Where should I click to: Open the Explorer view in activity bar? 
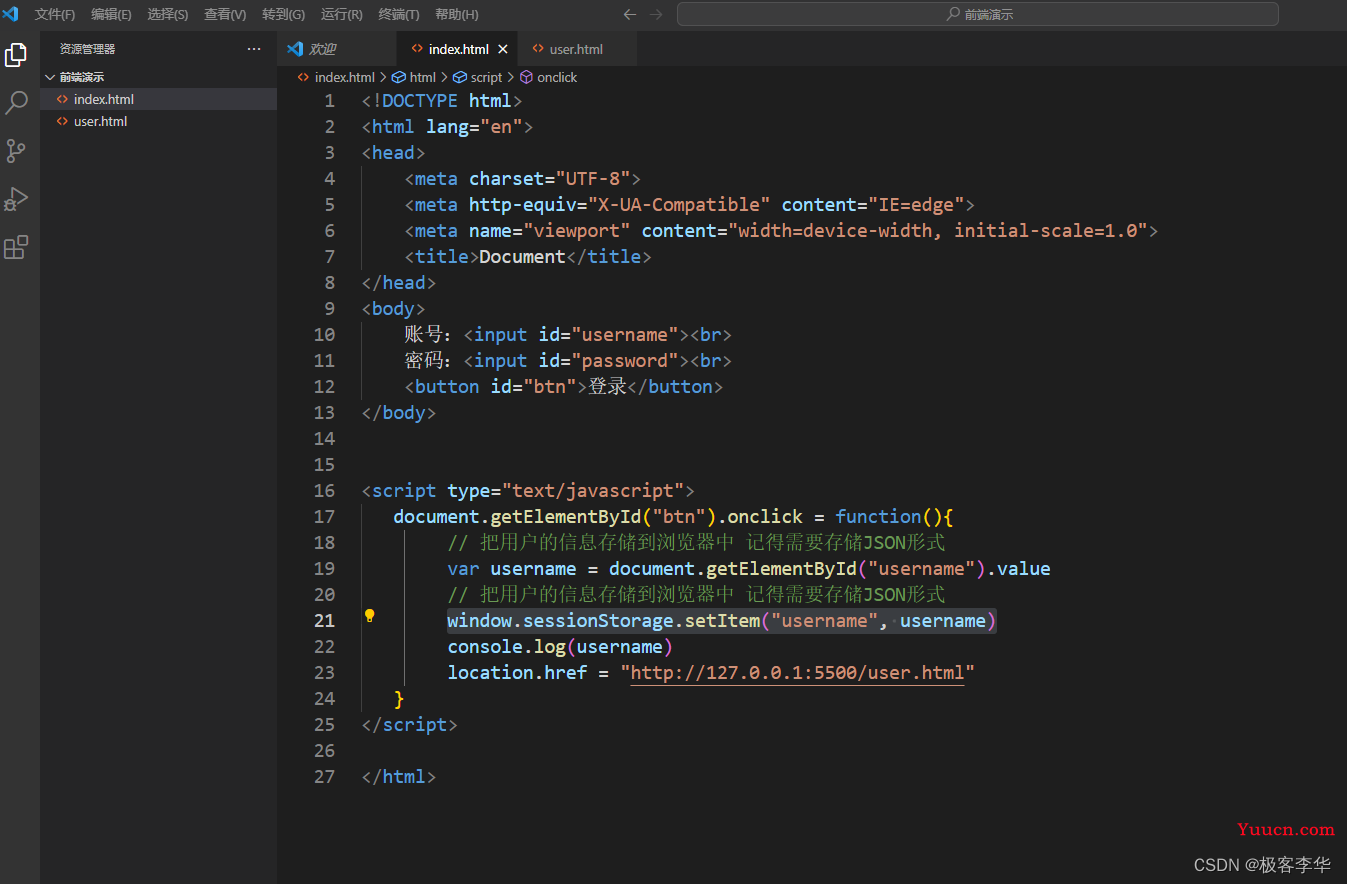coord(16,55)
